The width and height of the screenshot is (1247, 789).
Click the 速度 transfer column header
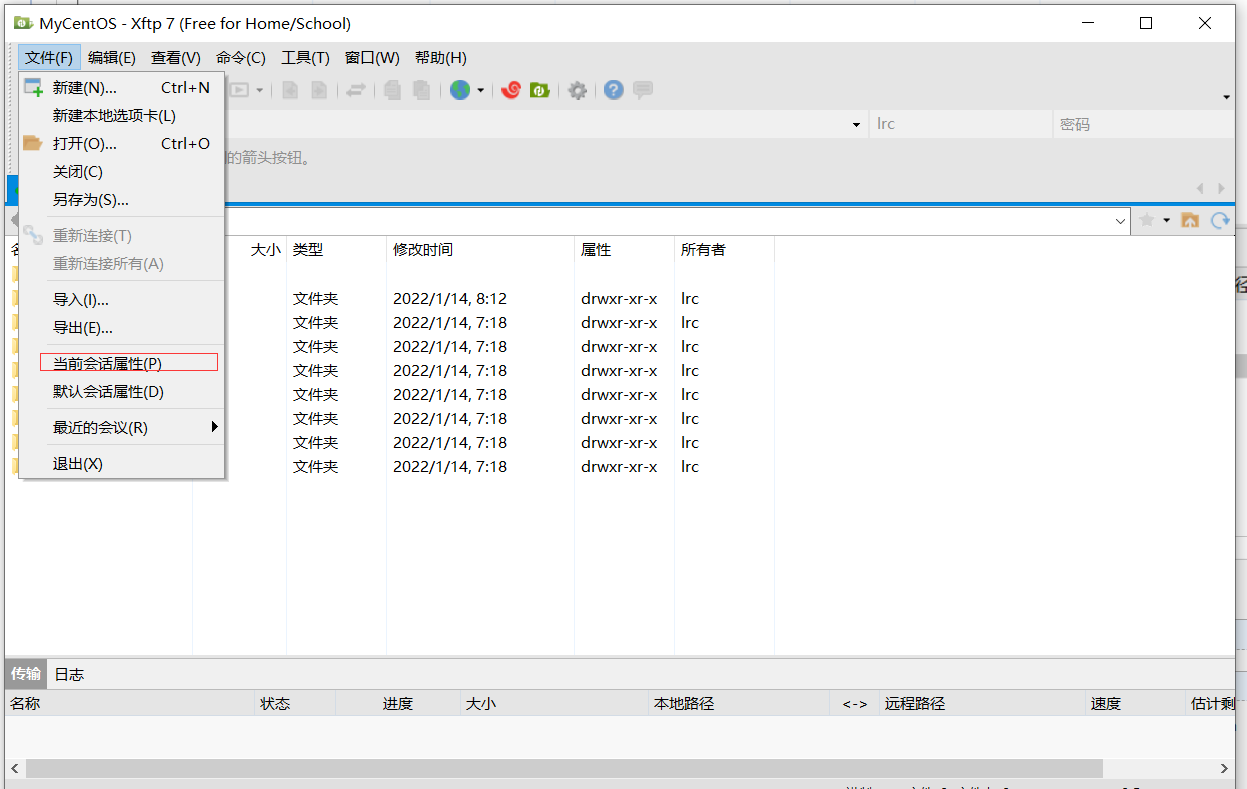[x=1136, y=704]
